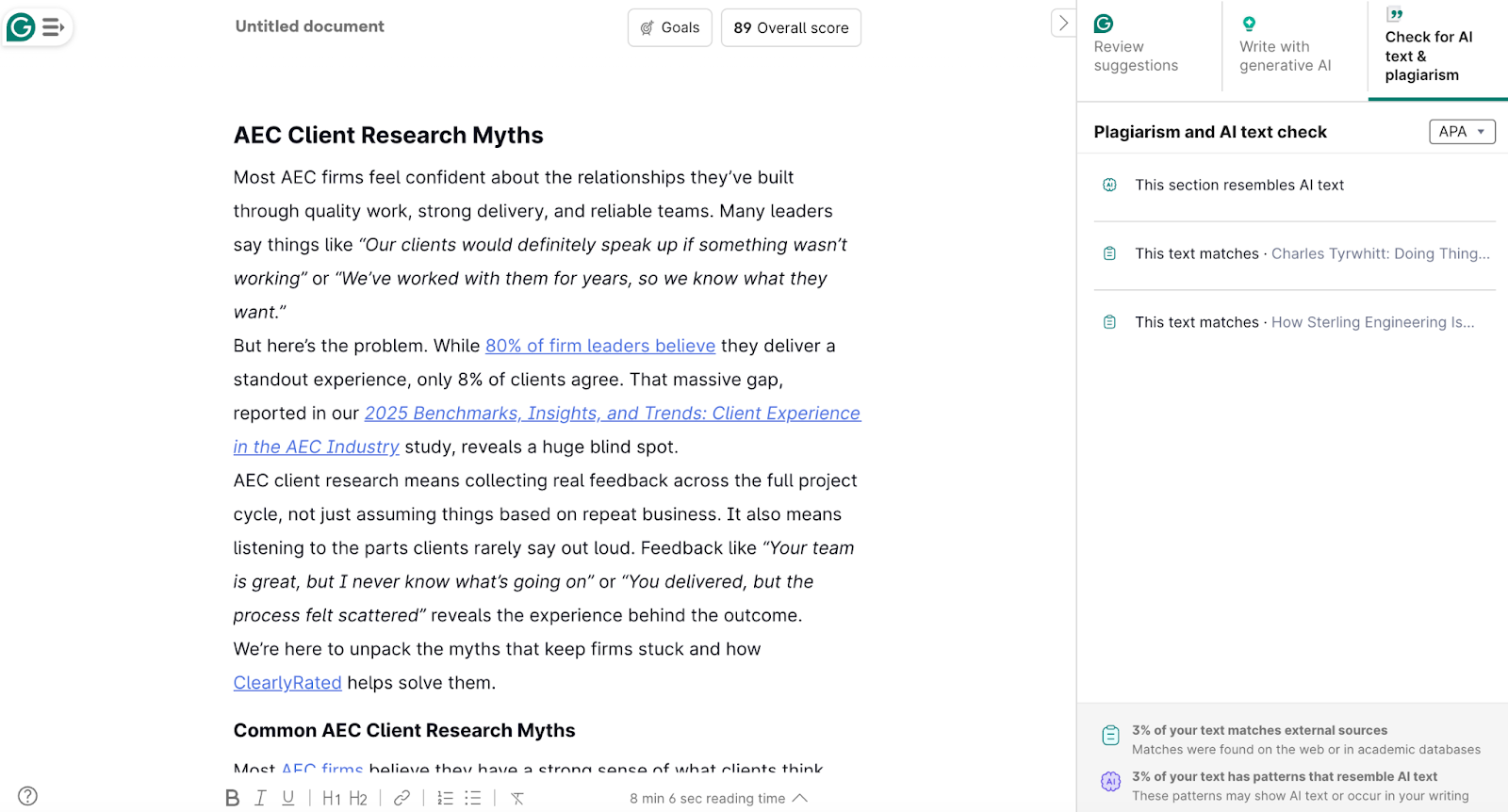Screen dimensions: 1508x812
Task: View the 89 Overall score
Action: pyautogui.click(x=791, y=27)
